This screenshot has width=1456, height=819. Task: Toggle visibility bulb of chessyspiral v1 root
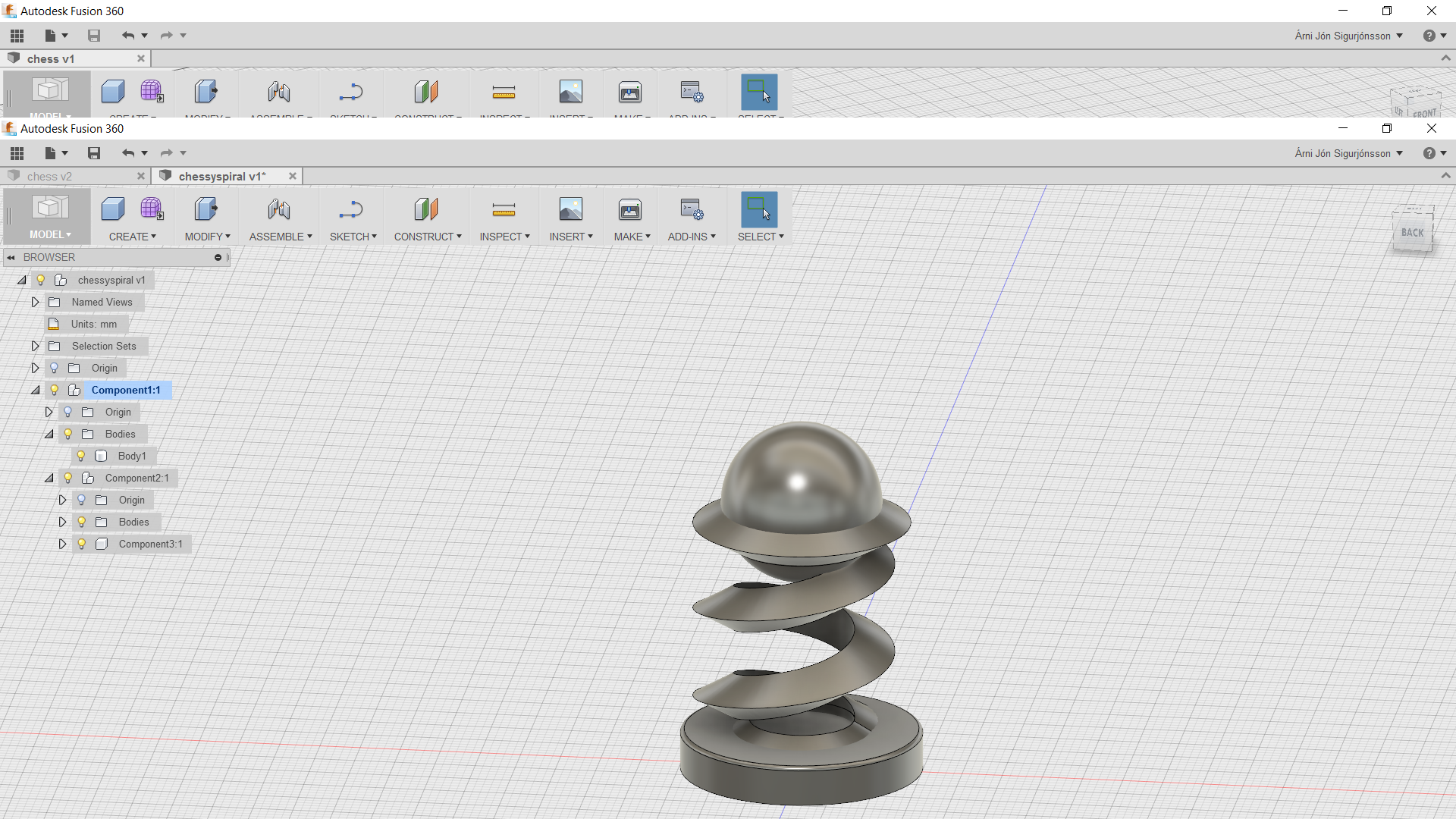click(x=41, y=280)
